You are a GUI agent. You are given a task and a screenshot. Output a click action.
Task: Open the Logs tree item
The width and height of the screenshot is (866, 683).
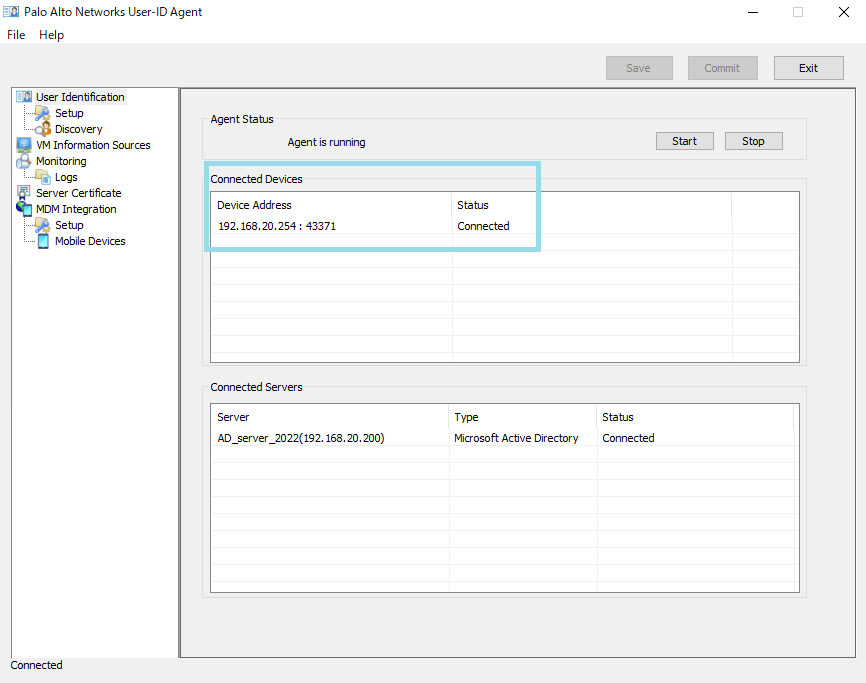(66, 177)
